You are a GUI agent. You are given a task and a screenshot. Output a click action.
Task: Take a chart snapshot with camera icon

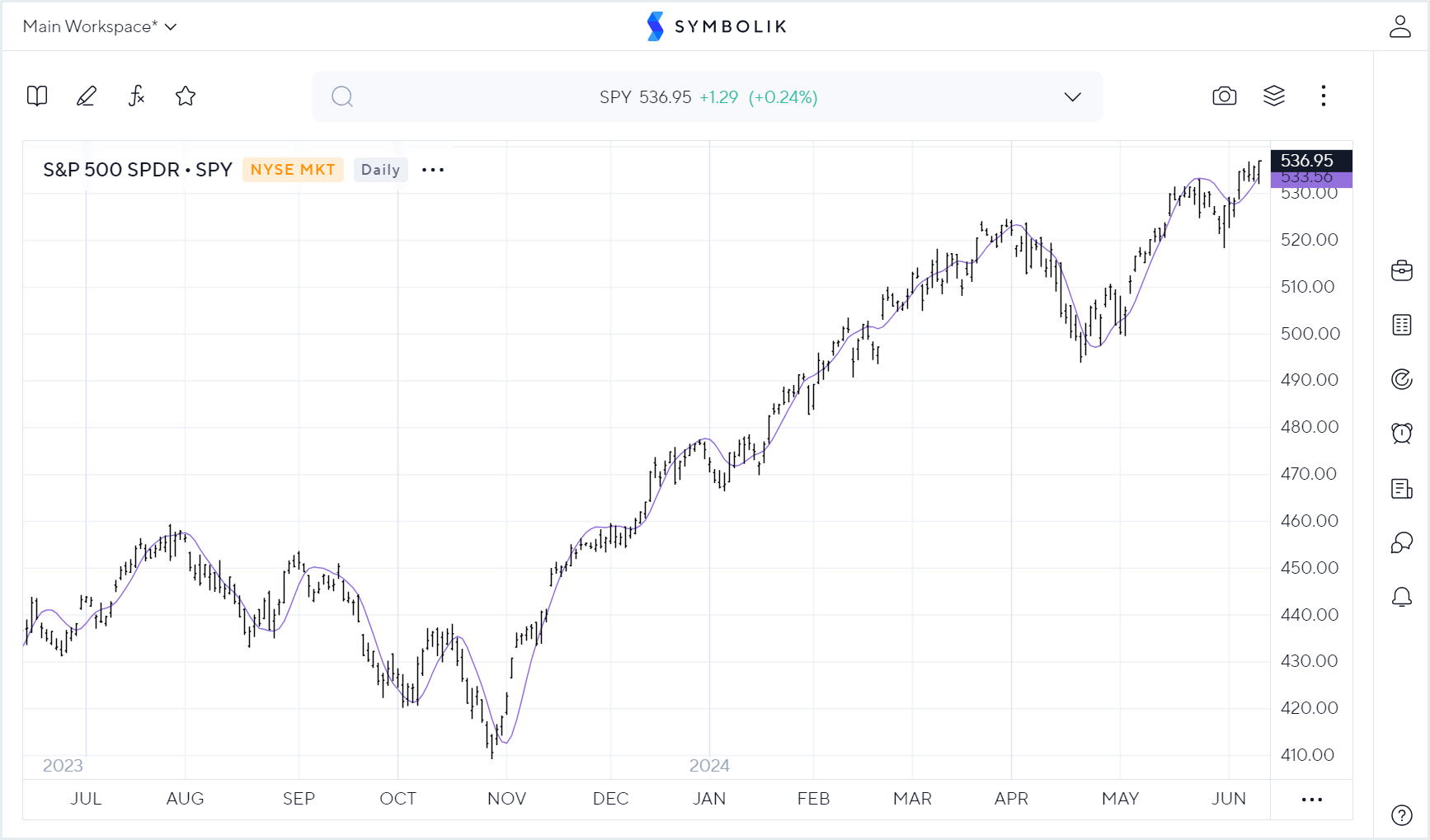click(x=1225, y=96)
